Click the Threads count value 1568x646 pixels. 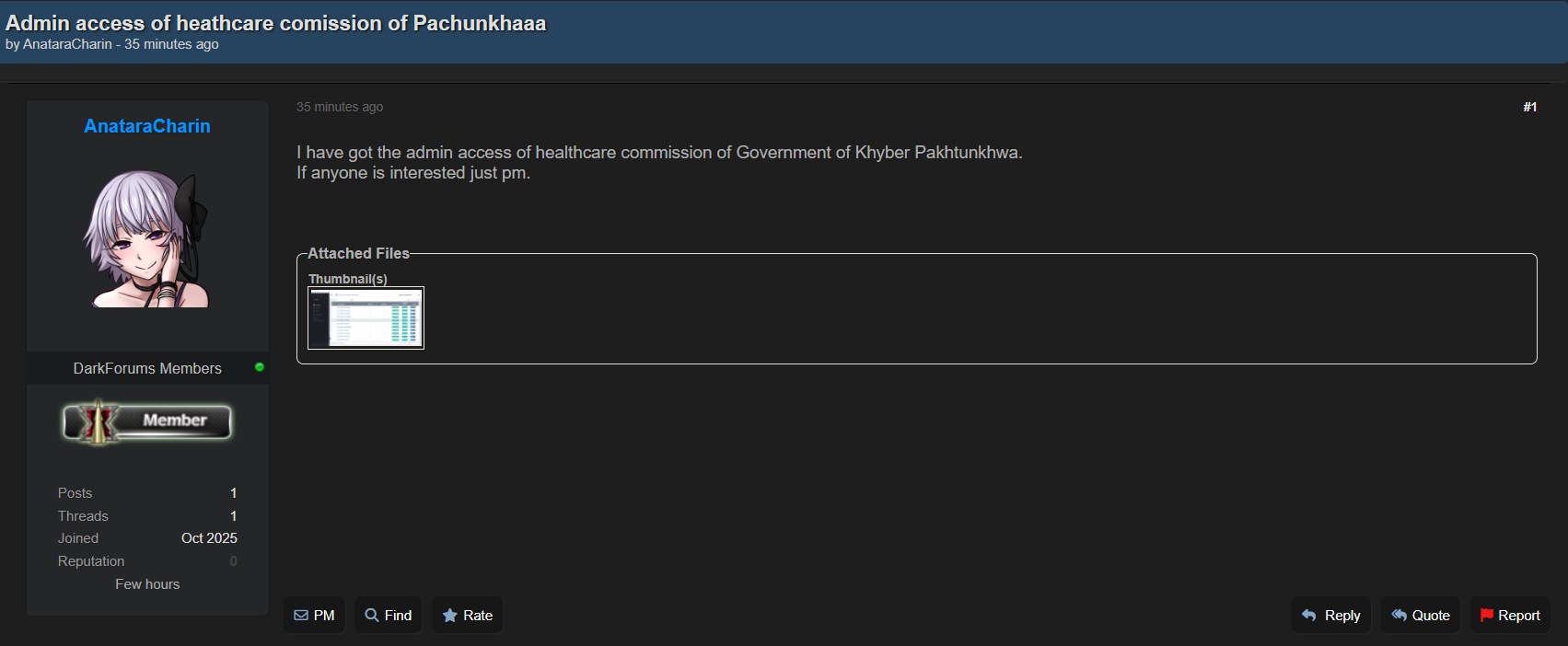233,516
